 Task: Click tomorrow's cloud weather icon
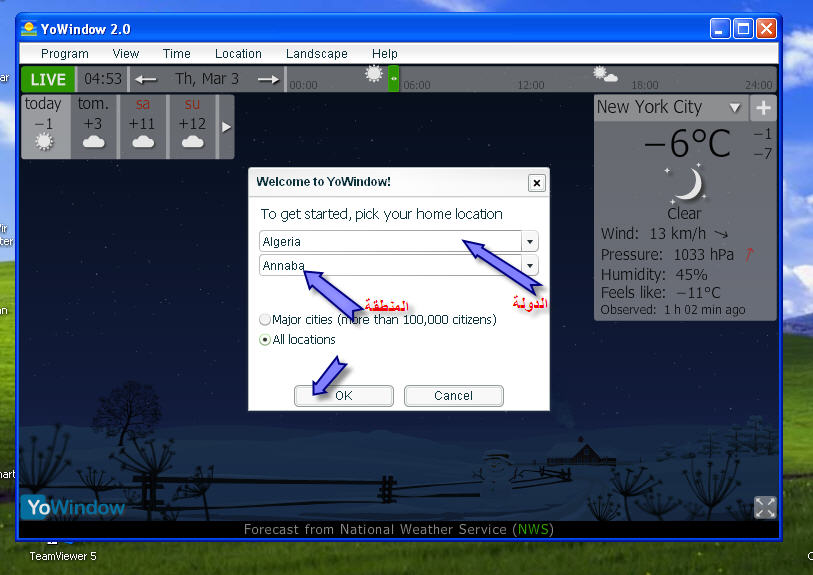[93, 142]
